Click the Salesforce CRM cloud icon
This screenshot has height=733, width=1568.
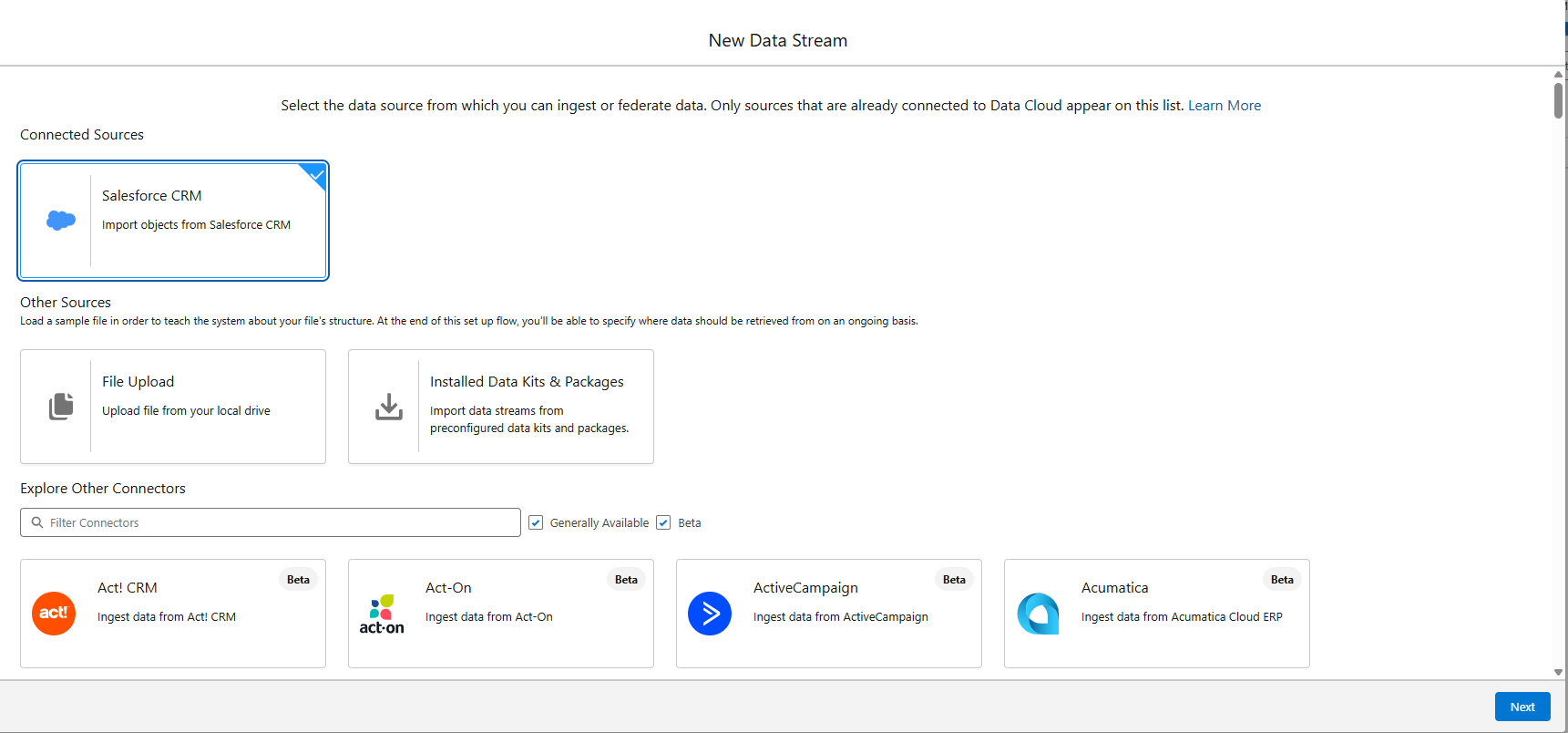(x=61, y=220)
